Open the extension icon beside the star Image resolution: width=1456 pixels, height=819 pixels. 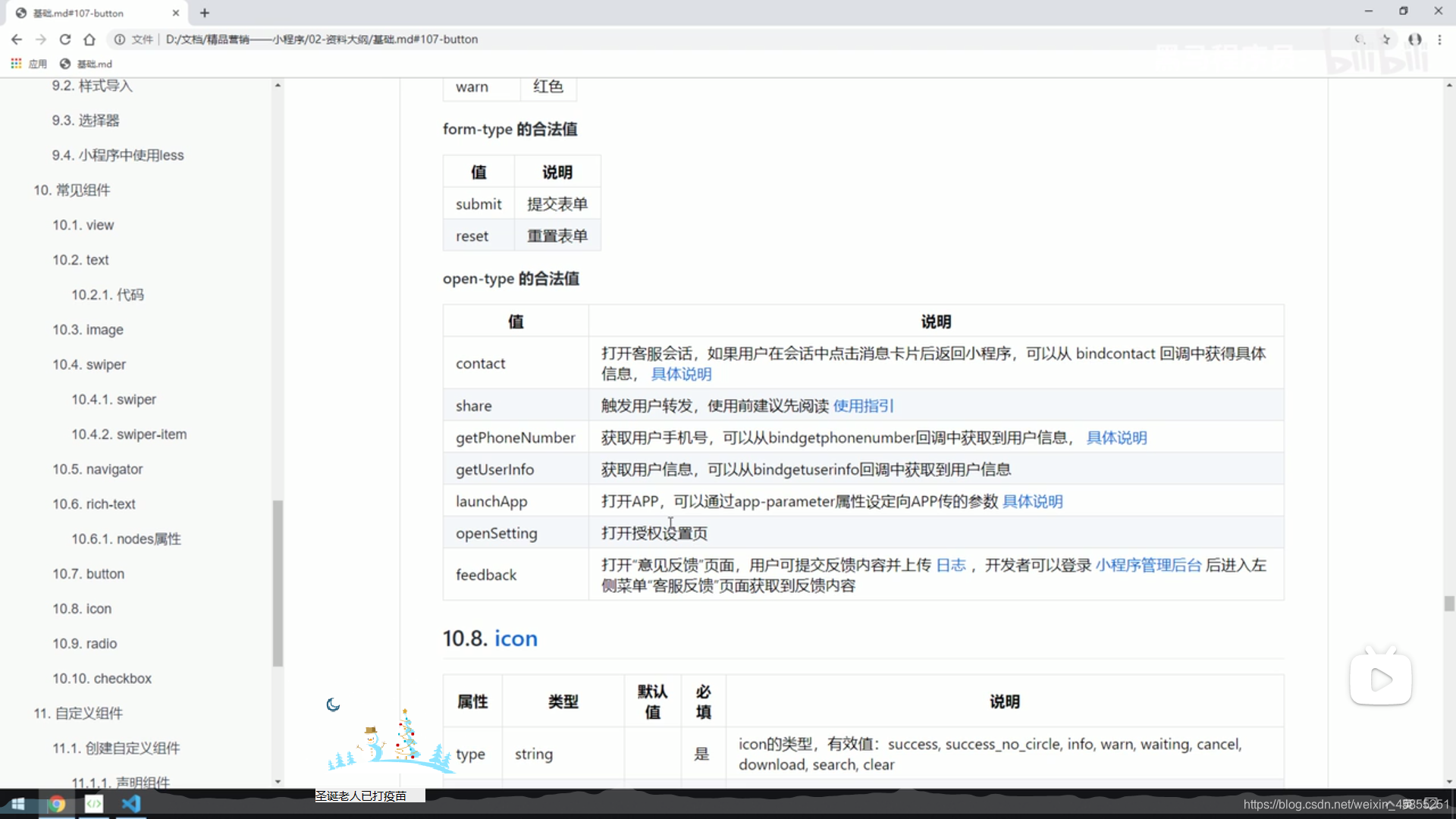[x=1415, y=39]
